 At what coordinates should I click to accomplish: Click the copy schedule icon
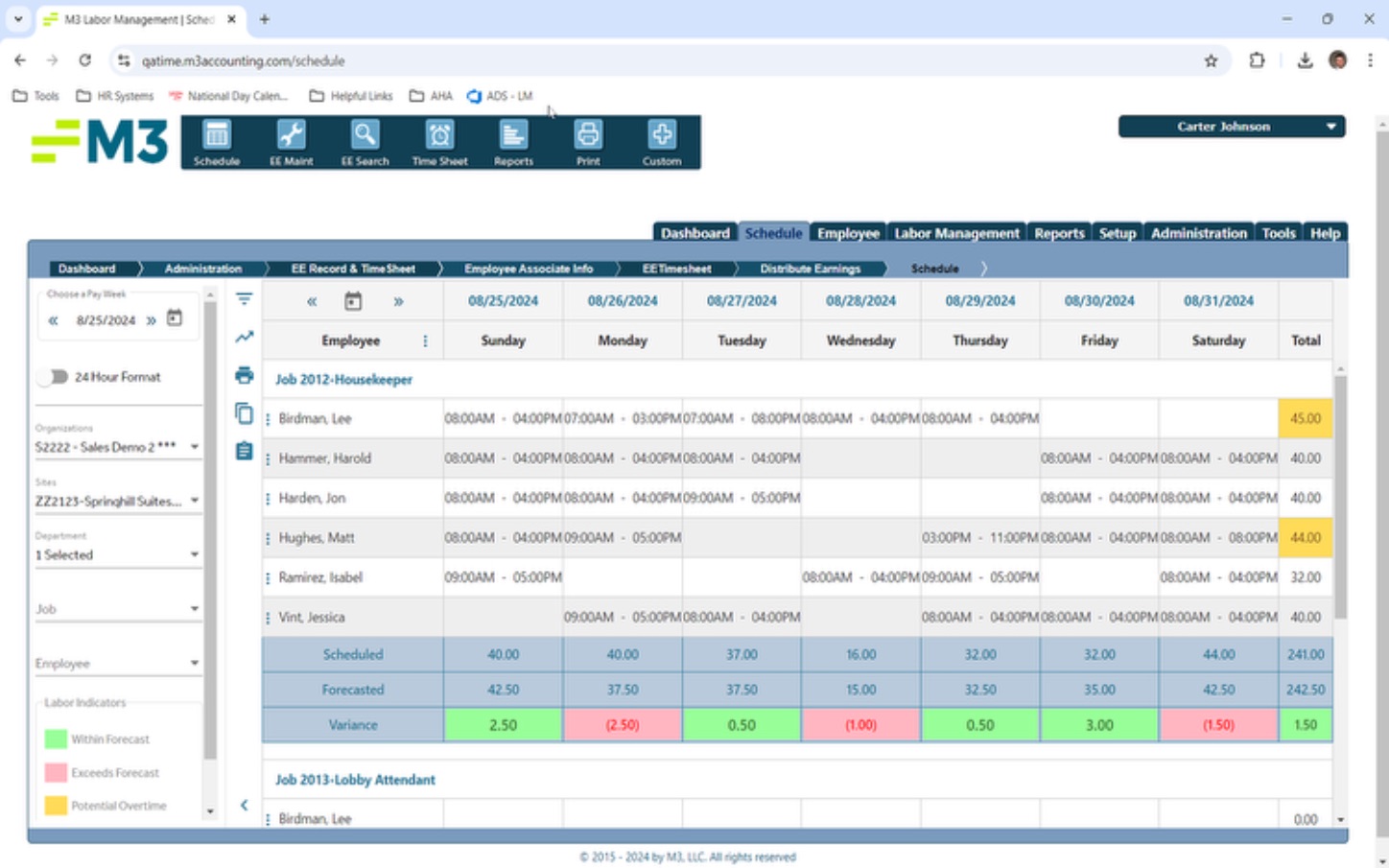(245, 413)
